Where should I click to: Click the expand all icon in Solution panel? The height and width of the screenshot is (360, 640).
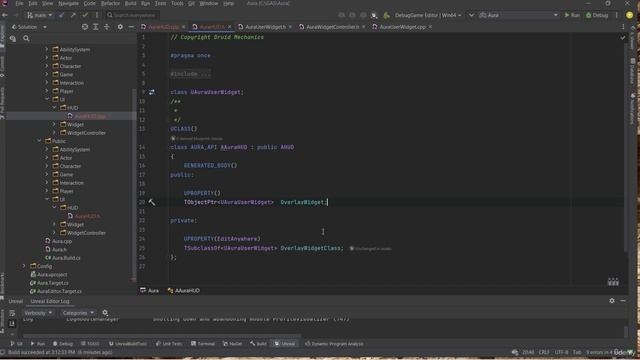coord(96,27)
